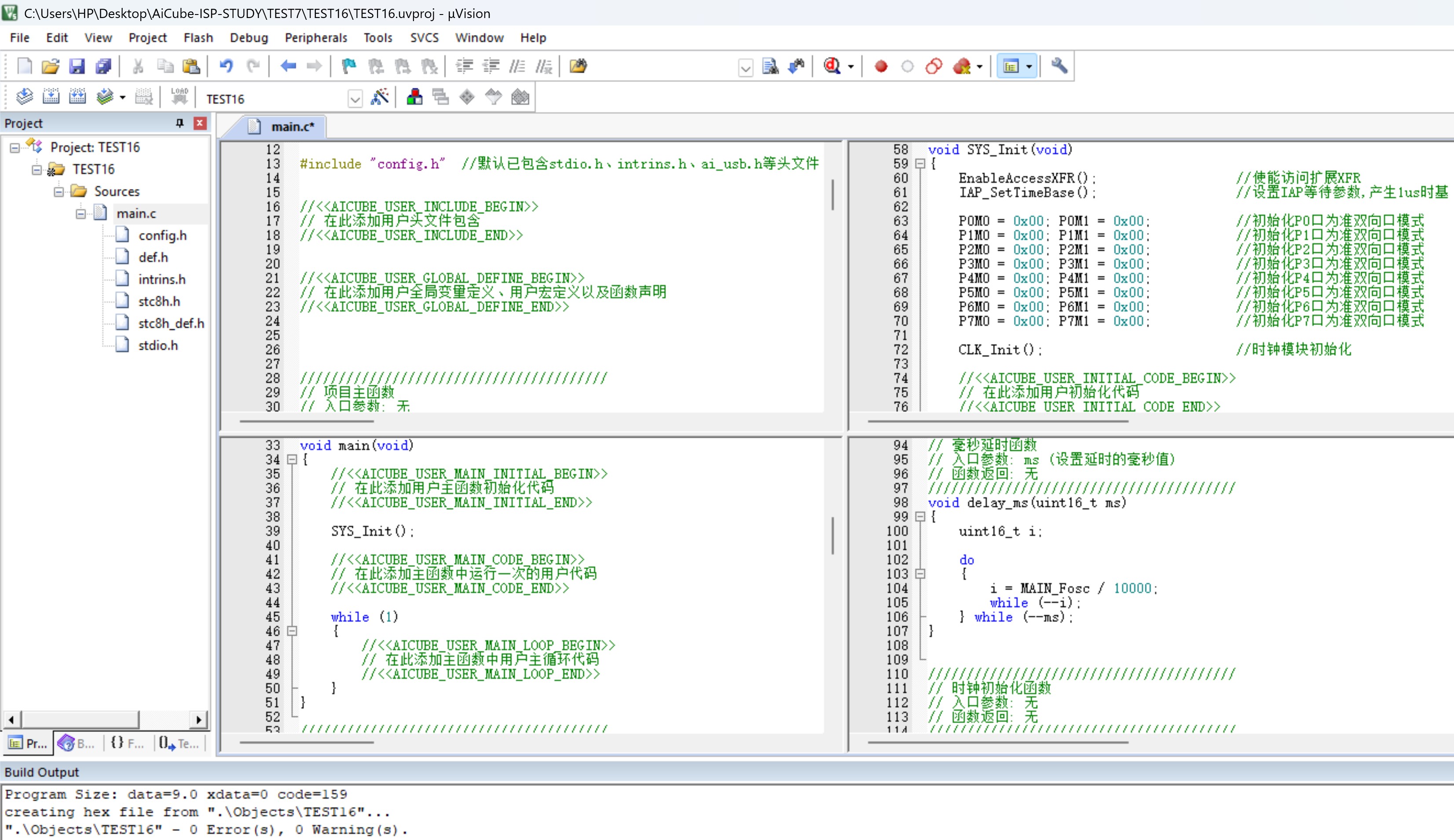Open the batch build dropdown arrow
Image resolution: width=1454 pixels, height=840 pixels.
tap(122, 98)
